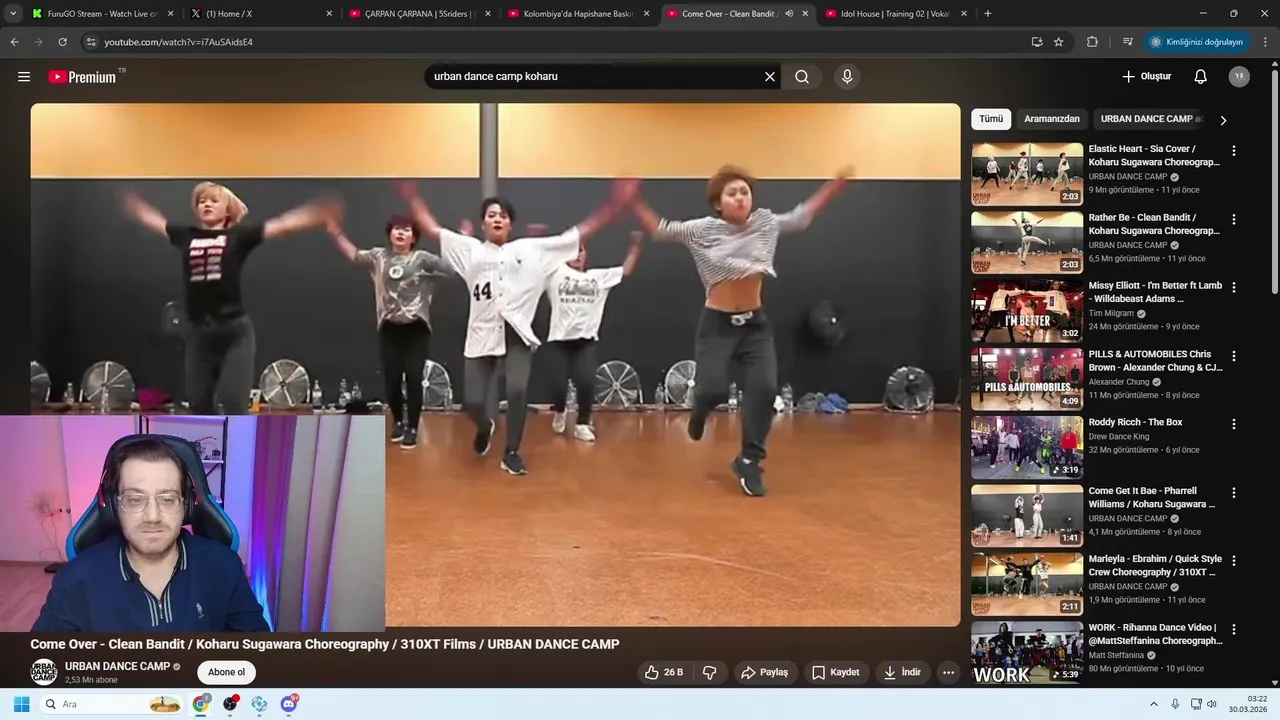1280x720 pixels.
Task: Go back with browser back arrow
Action: 14,42
